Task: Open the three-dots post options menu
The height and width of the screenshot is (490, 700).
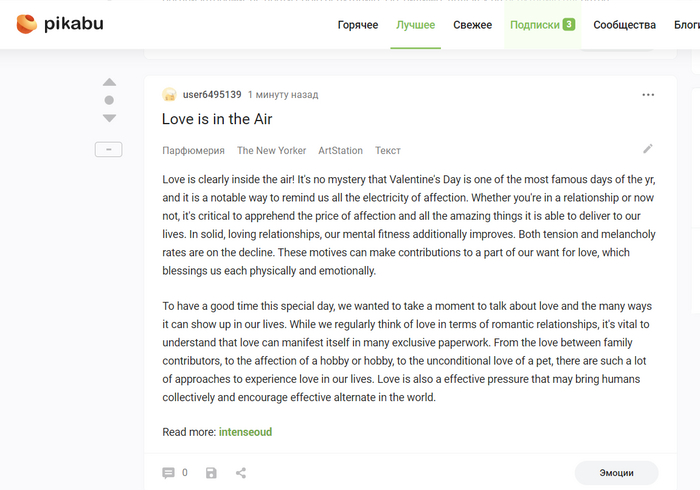Action: pyautogui.click(x=648, y=95)
